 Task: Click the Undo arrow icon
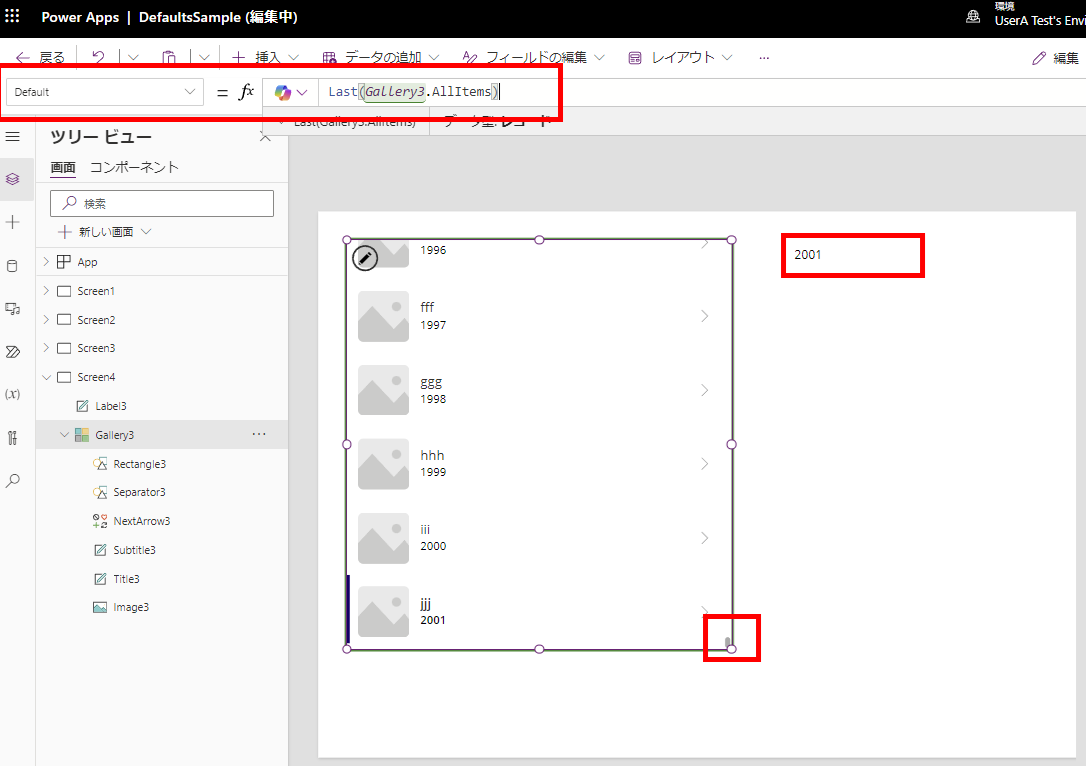click(98, 58)
